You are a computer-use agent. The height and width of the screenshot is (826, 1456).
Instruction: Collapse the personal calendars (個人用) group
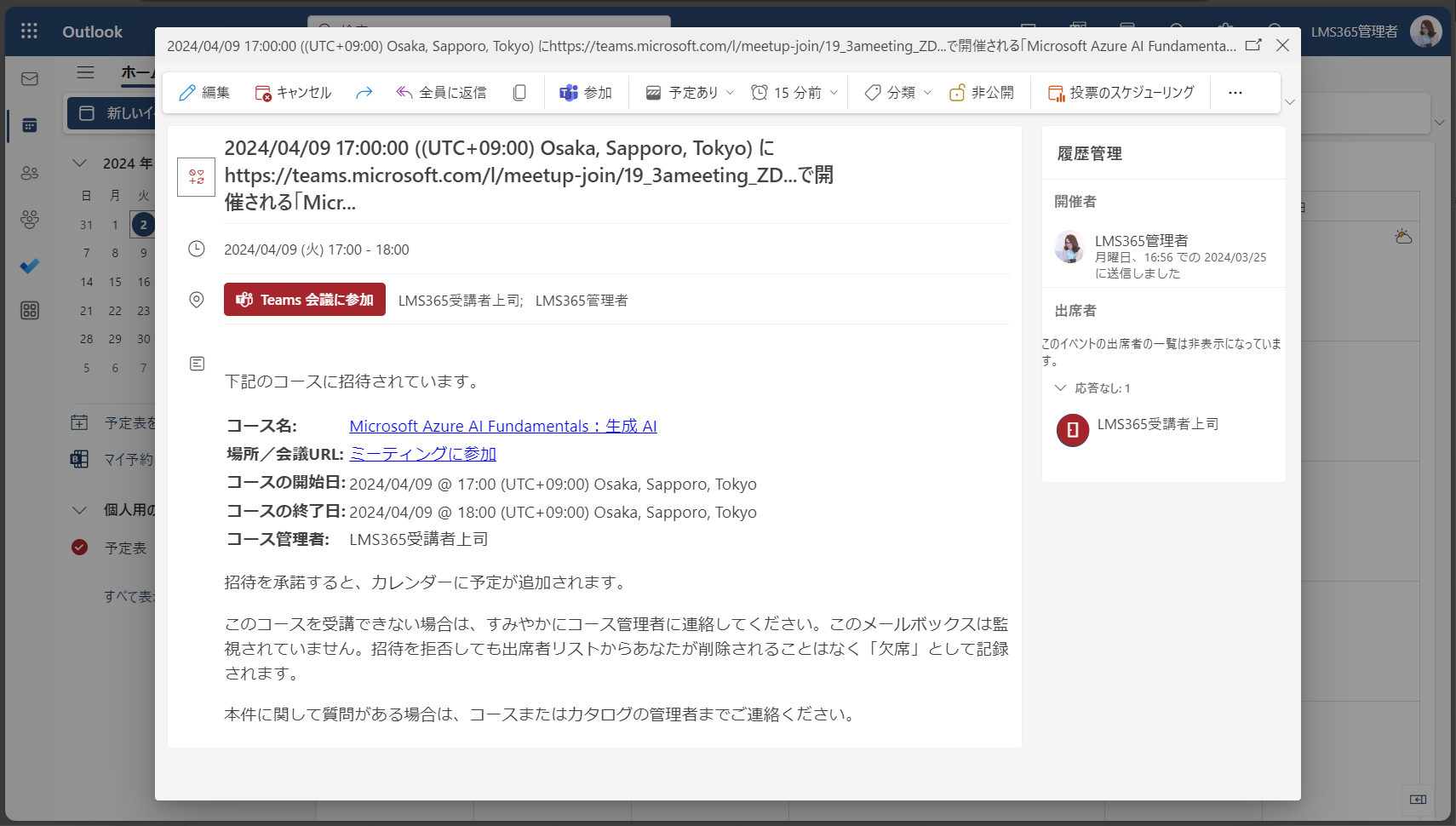[x=80, y=510]
